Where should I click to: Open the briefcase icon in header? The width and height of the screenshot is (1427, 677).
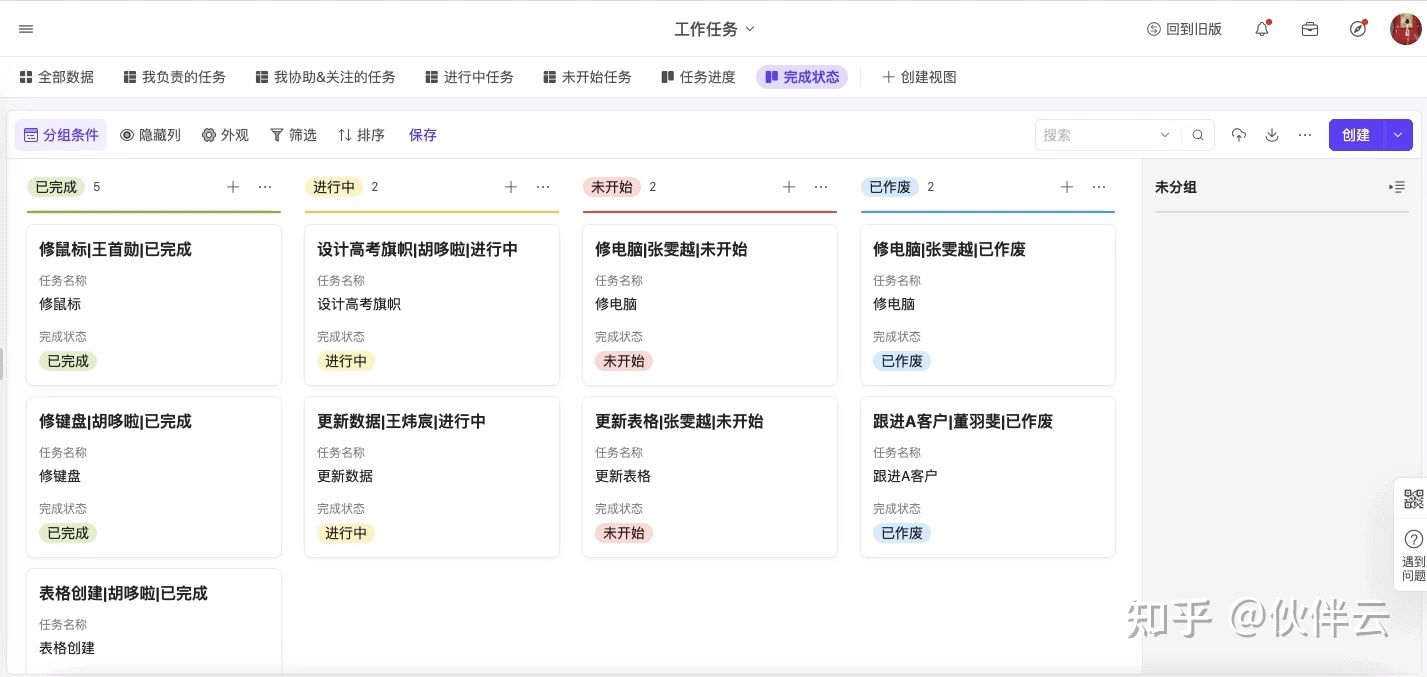tap(1310, 29)
